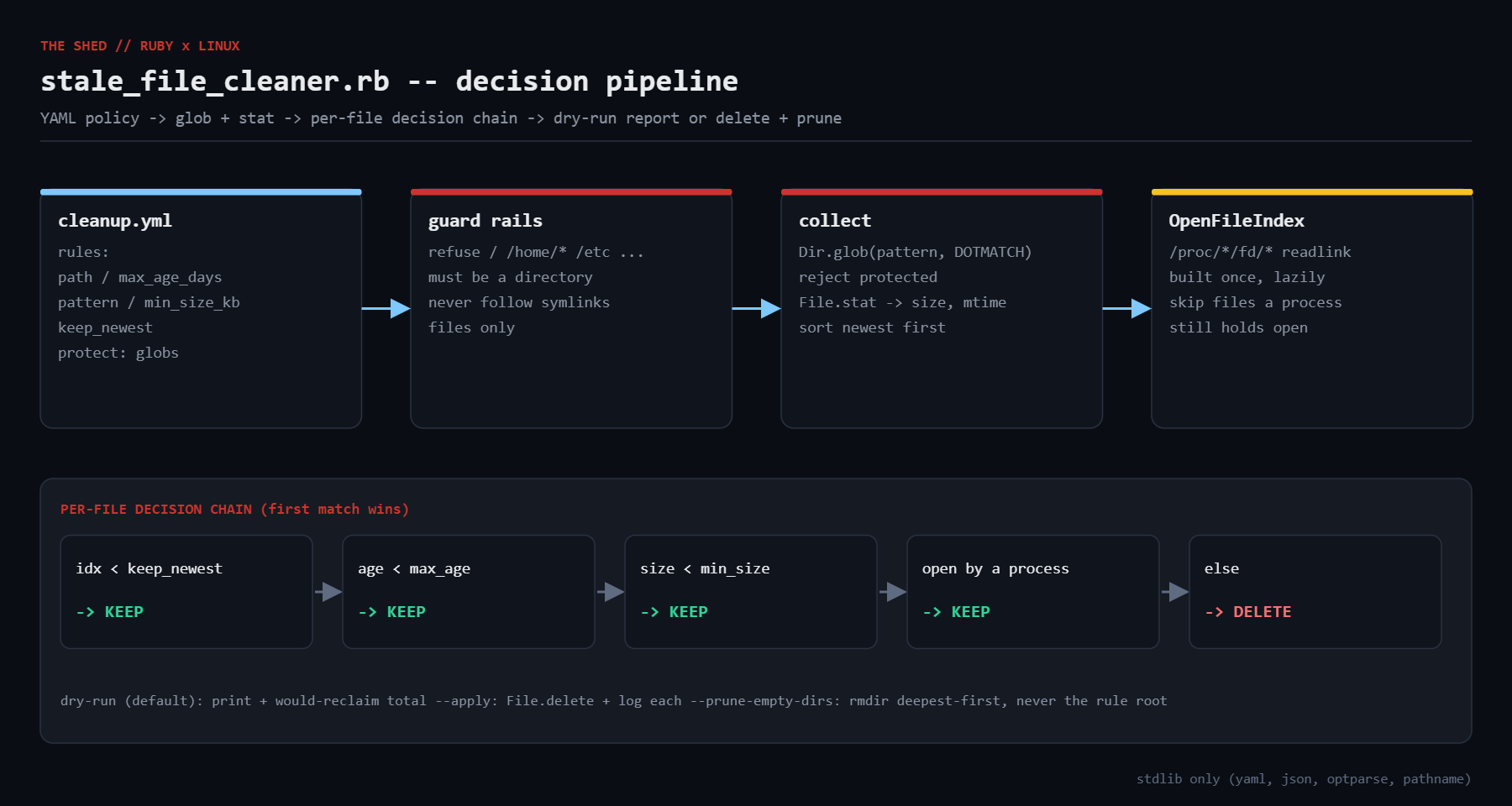This screenshot has height=806, width=1512.
Task: Select the stale_file_cleaner.rb decision pipeline title
Action: pyautogui.click(x=389, y=81)
